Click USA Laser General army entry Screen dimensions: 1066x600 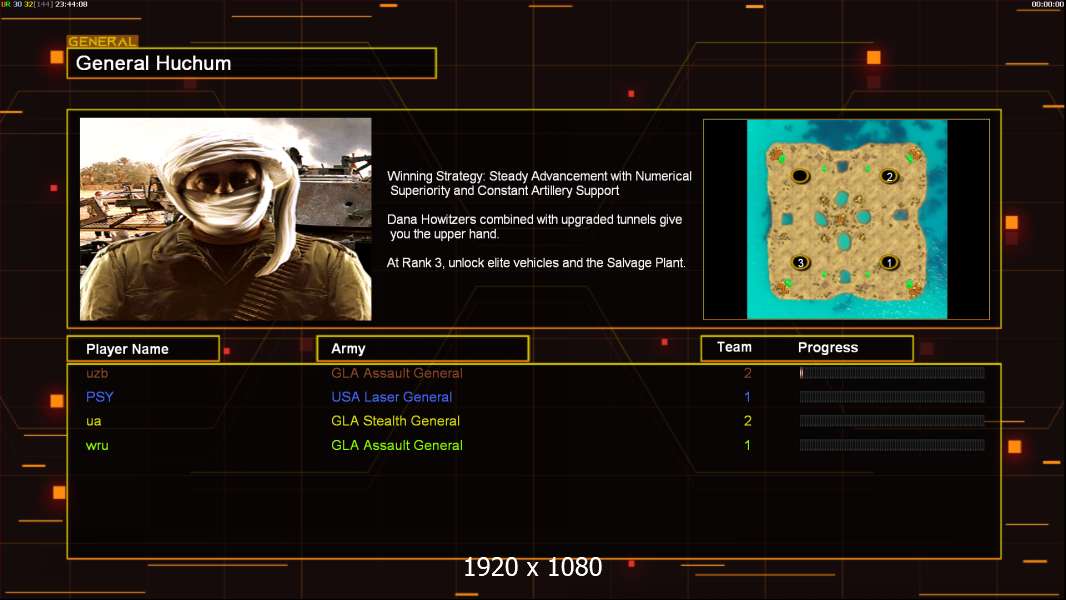pyautogui.click(x=392, y=397)
